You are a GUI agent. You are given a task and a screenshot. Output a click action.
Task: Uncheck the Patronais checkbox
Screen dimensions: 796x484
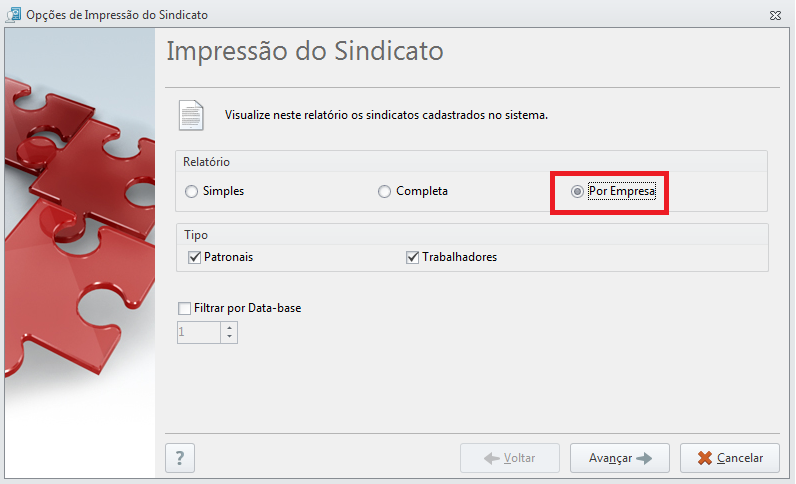194,257
